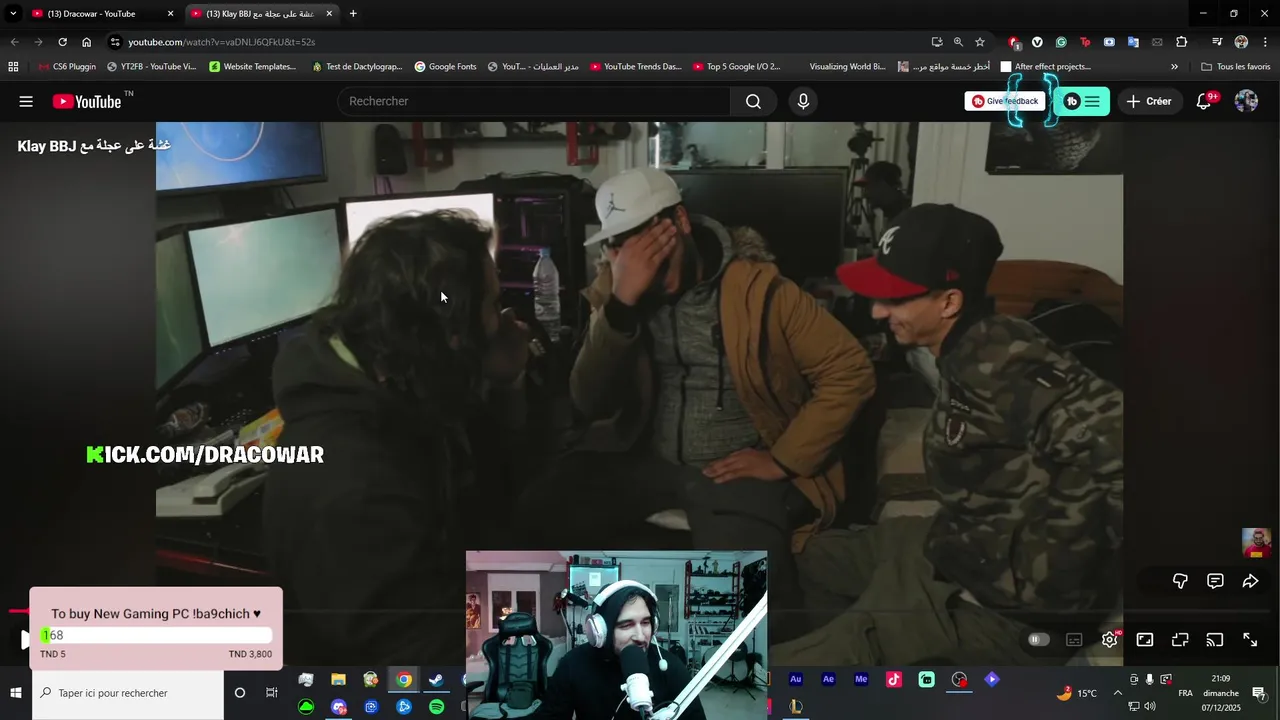This screenshot has width=1280, height=720.
Task: Open a new browser tab
Action: pyautogui.click(x=353, y=14)
